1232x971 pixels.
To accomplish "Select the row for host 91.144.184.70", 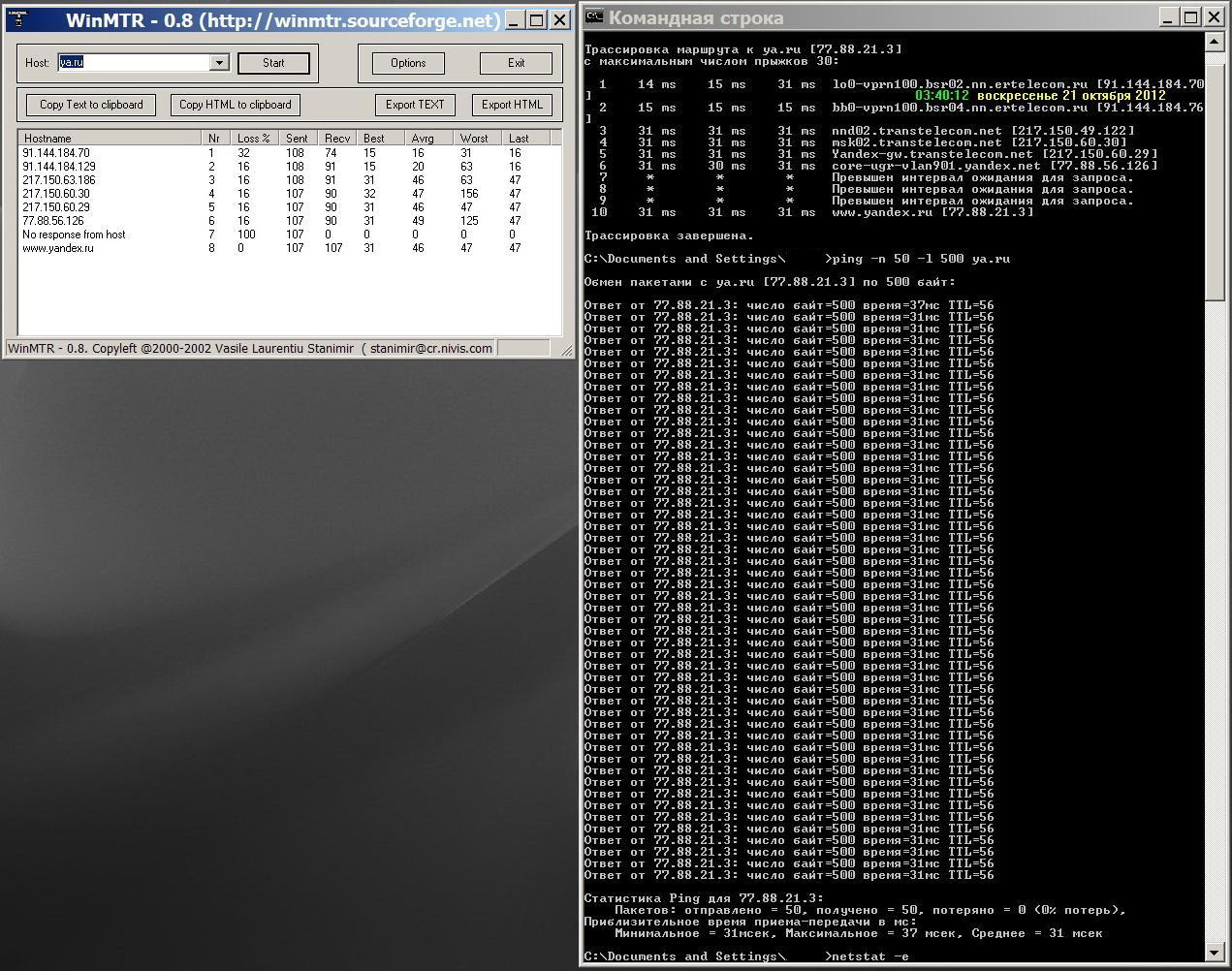I will click(x=289, y=153).
